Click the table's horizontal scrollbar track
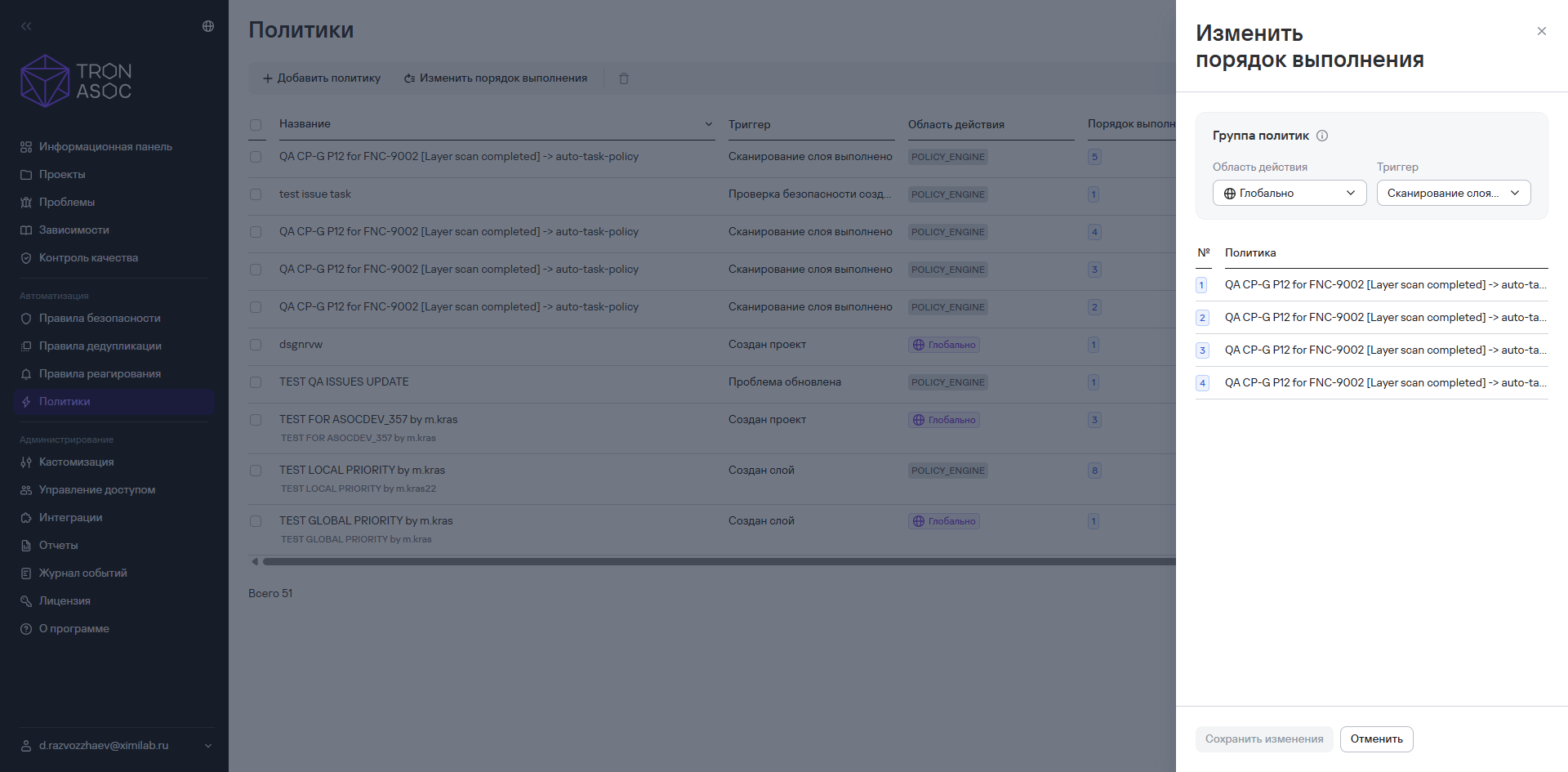Screen dimensions: 1568x772 [719, 561]
